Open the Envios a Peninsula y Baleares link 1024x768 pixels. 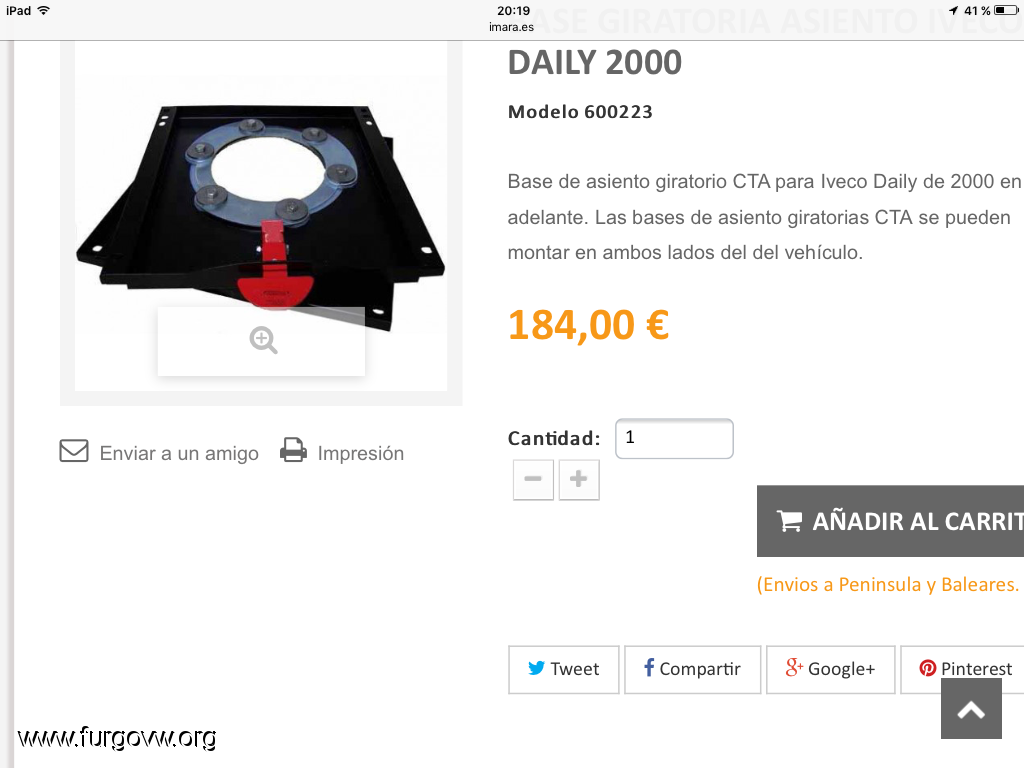pyautogui.click(x=888, y=584)
